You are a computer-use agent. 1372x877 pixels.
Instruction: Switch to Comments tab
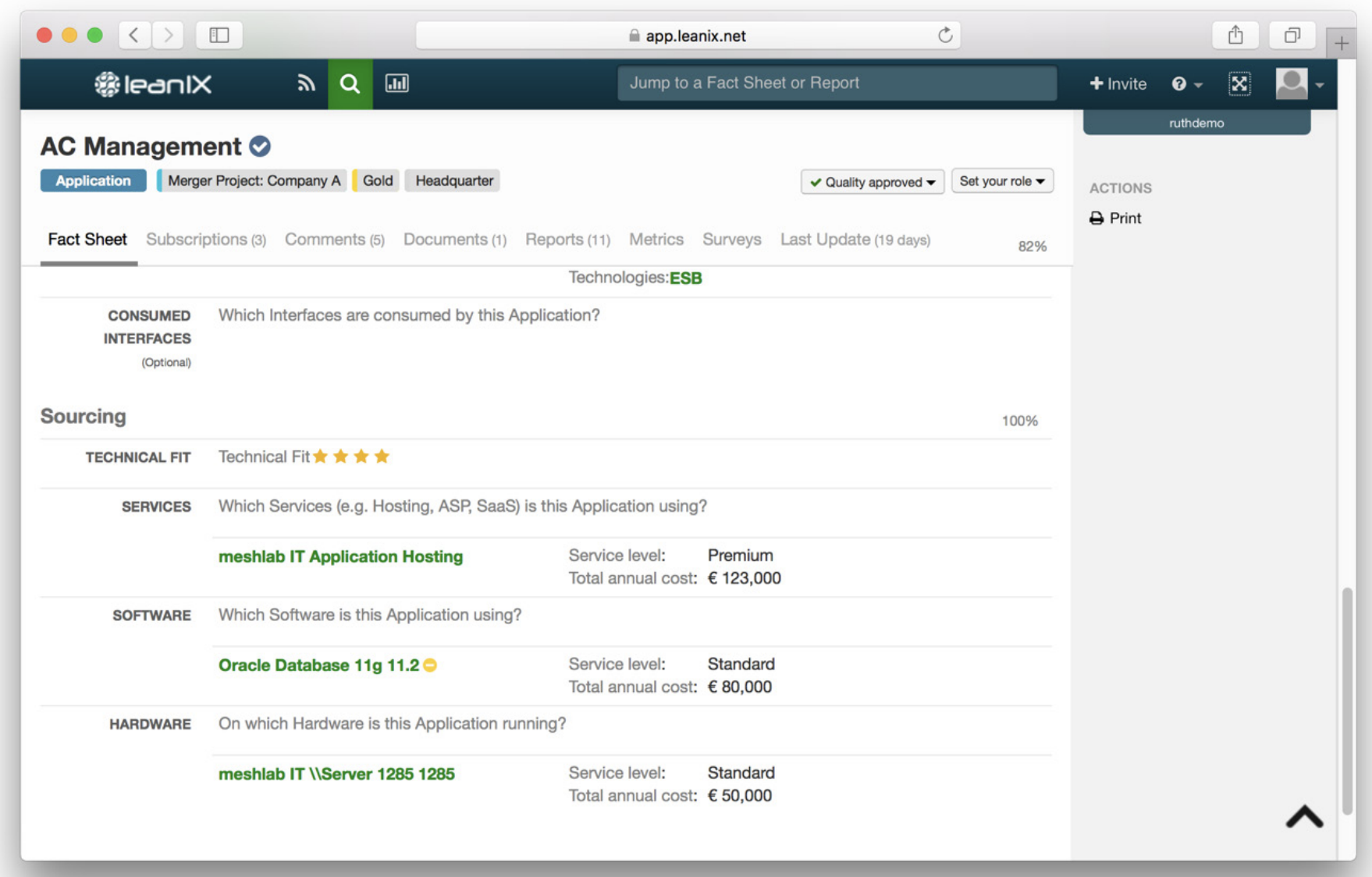coord(335,240)
